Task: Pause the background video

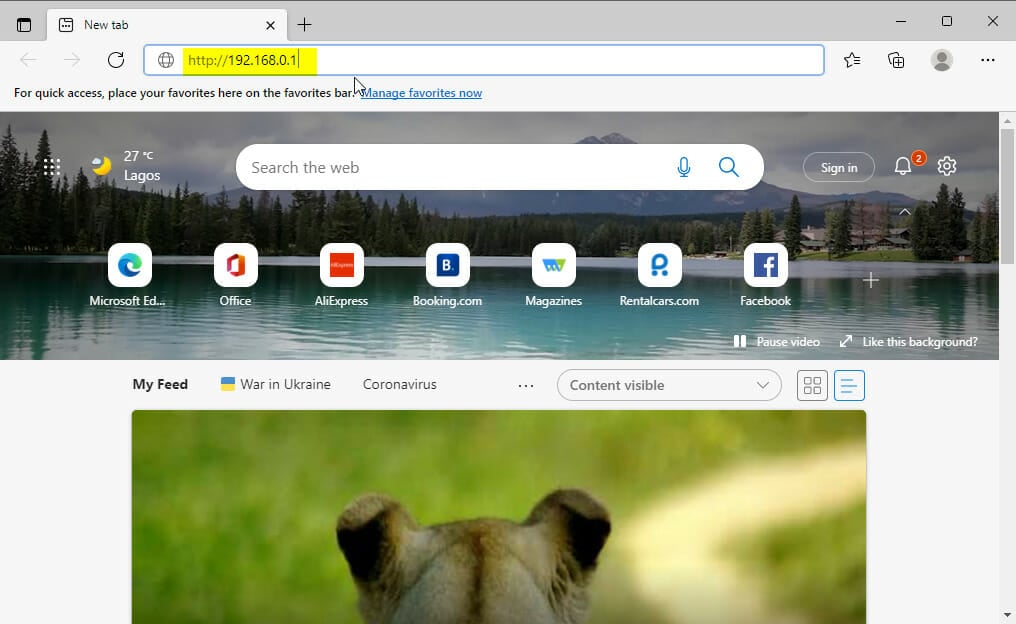Action: click(776, 341)
